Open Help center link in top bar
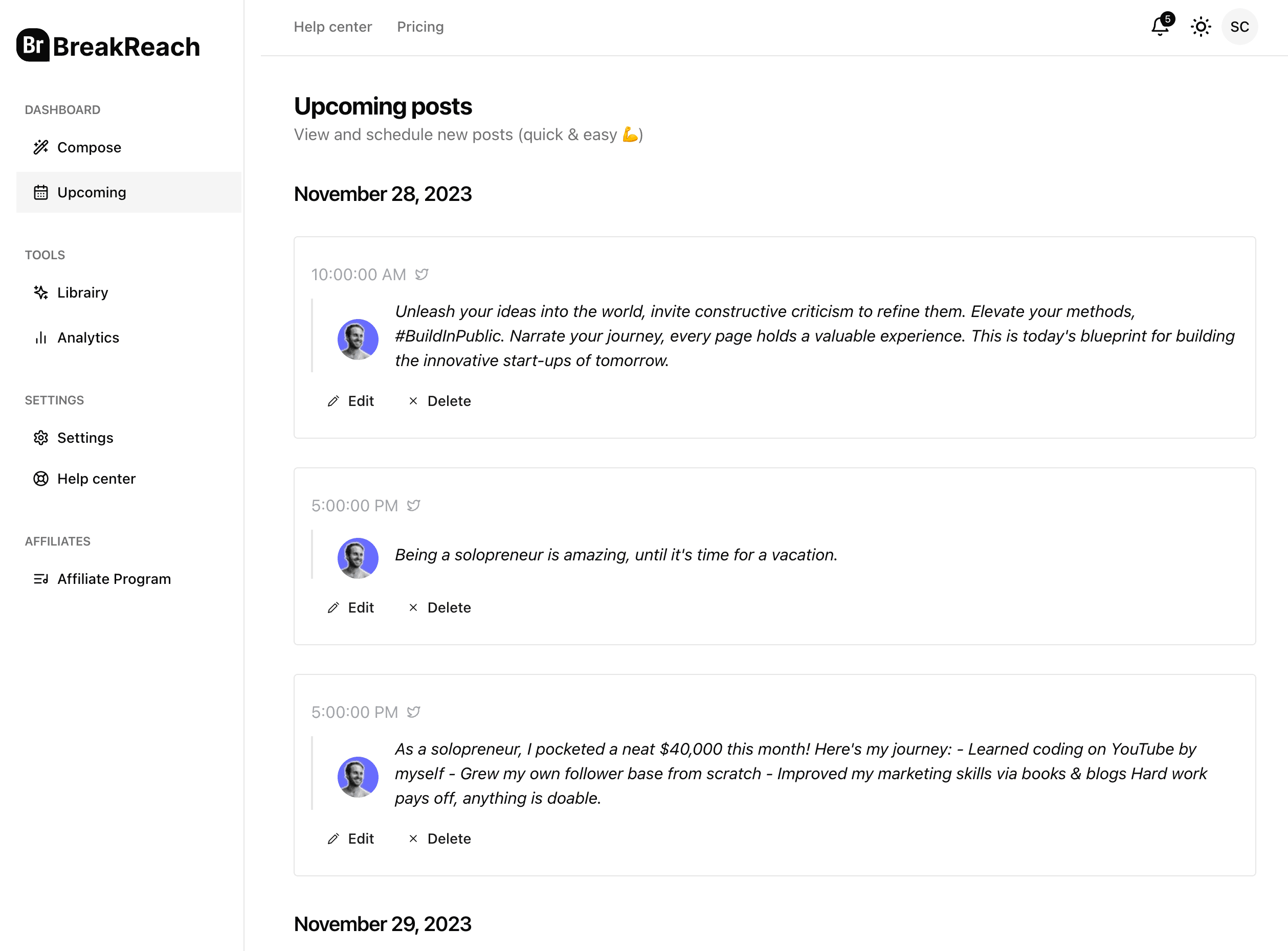The height and width of the screenshot is (951, 1288). pos(333,27)
